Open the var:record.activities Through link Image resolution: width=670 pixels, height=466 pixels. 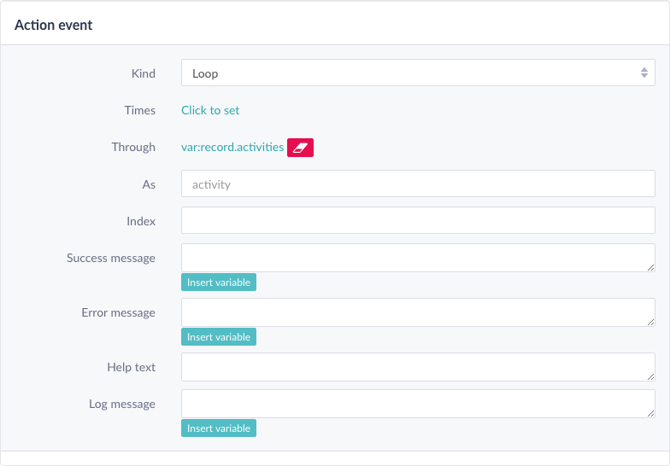pyautogui.click(x=232, y=147)
